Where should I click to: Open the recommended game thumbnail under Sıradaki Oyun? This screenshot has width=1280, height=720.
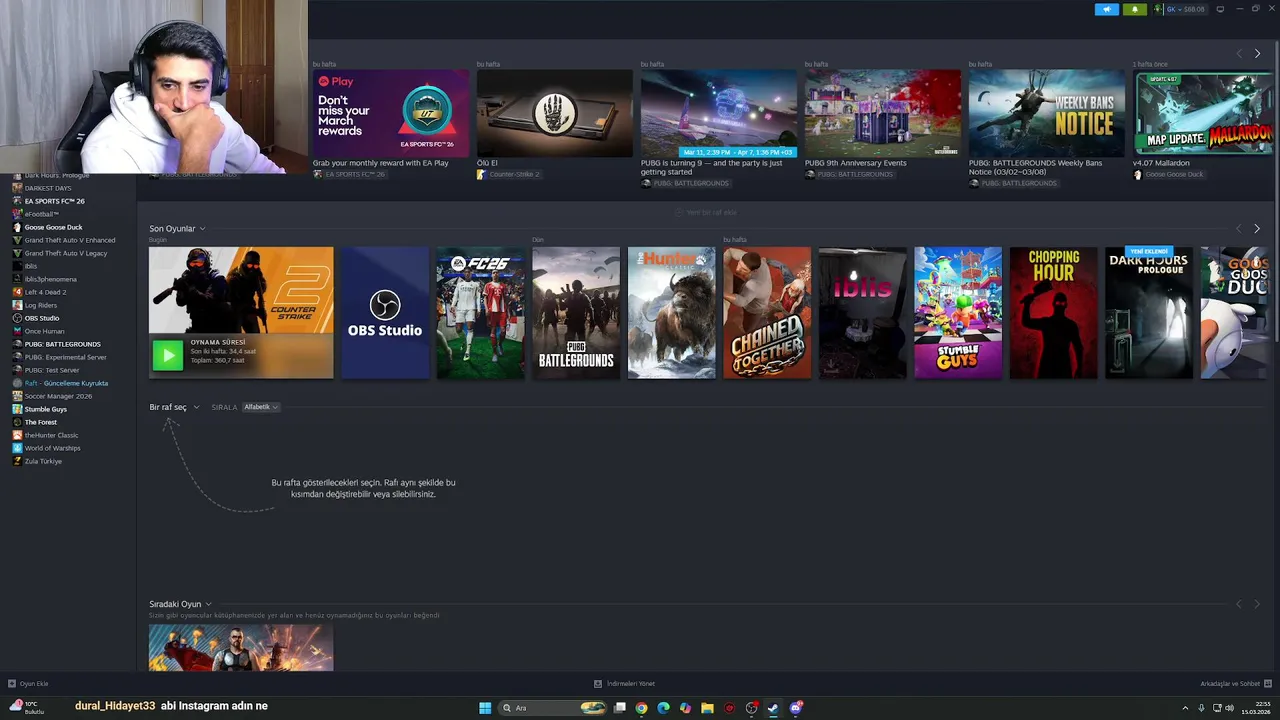tap(241, 648)
